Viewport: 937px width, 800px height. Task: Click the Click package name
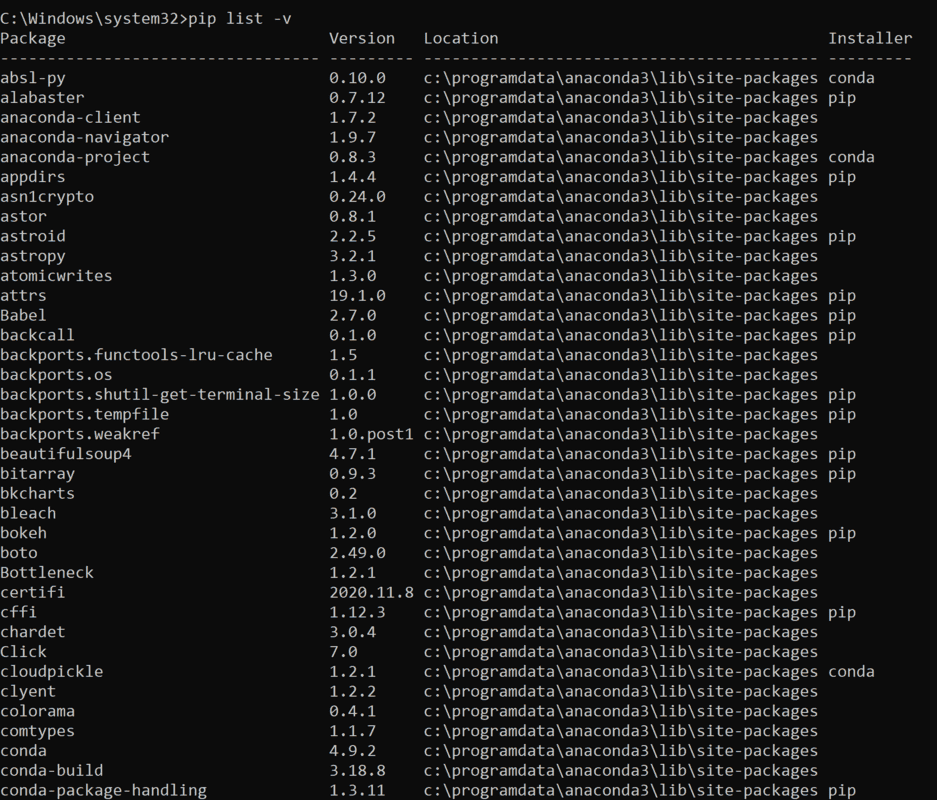click(23, 652)
